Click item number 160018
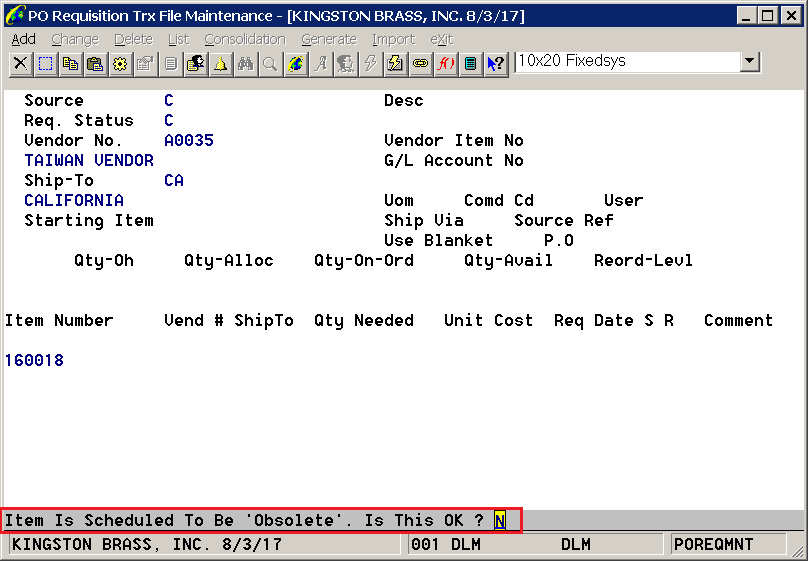The width and height of the screenshot is (808, 561). [x=35, y=360]
